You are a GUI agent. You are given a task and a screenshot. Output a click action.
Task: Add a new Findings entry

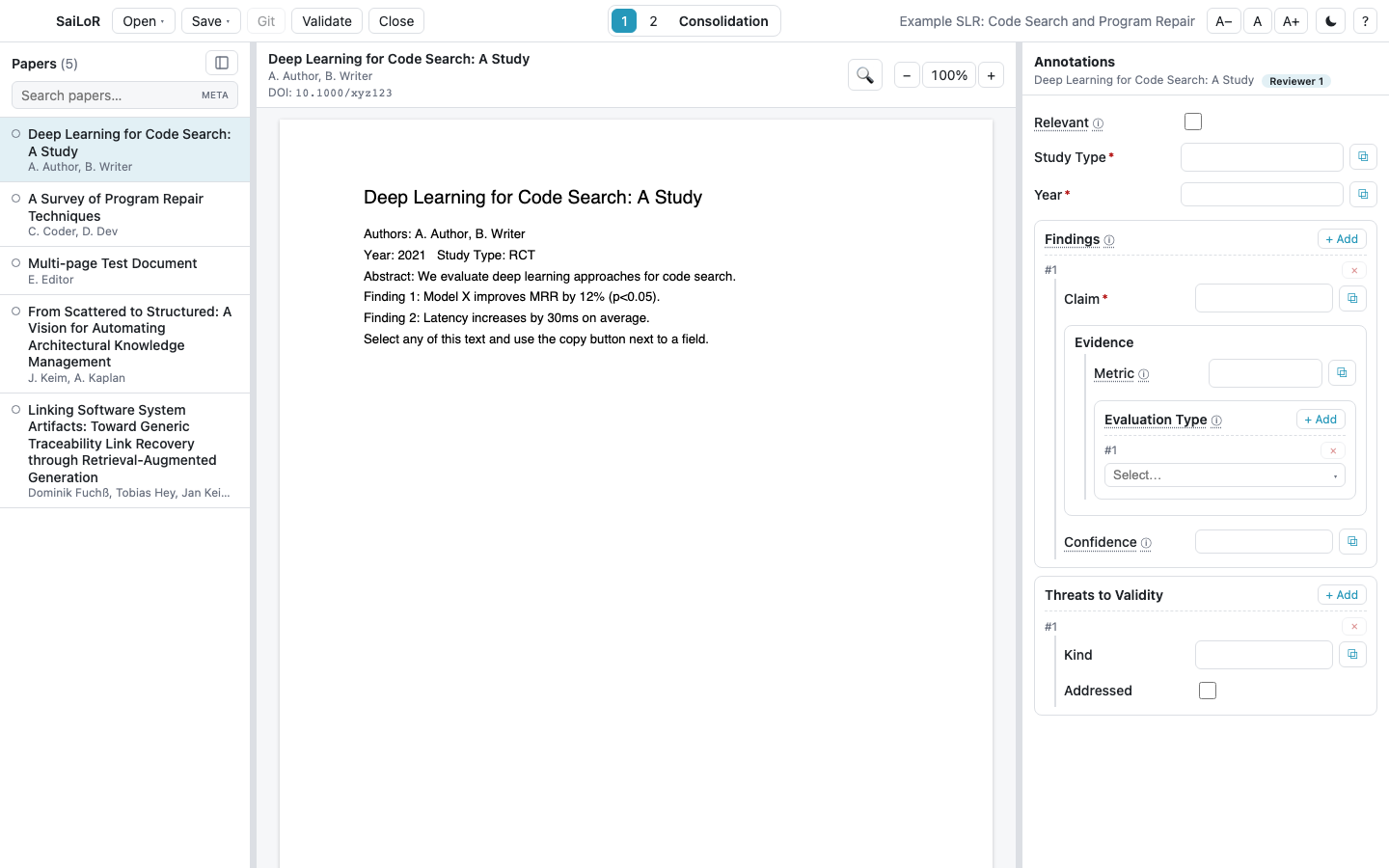(1342, 239)
